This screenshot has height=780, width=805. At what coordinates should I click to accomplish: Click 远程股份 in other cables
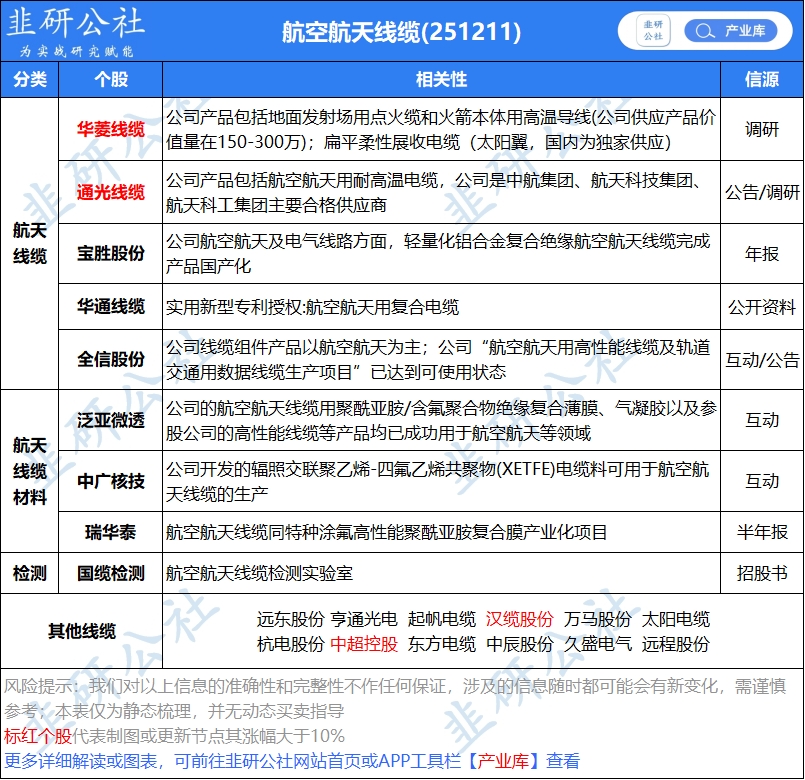coord(676,644)
